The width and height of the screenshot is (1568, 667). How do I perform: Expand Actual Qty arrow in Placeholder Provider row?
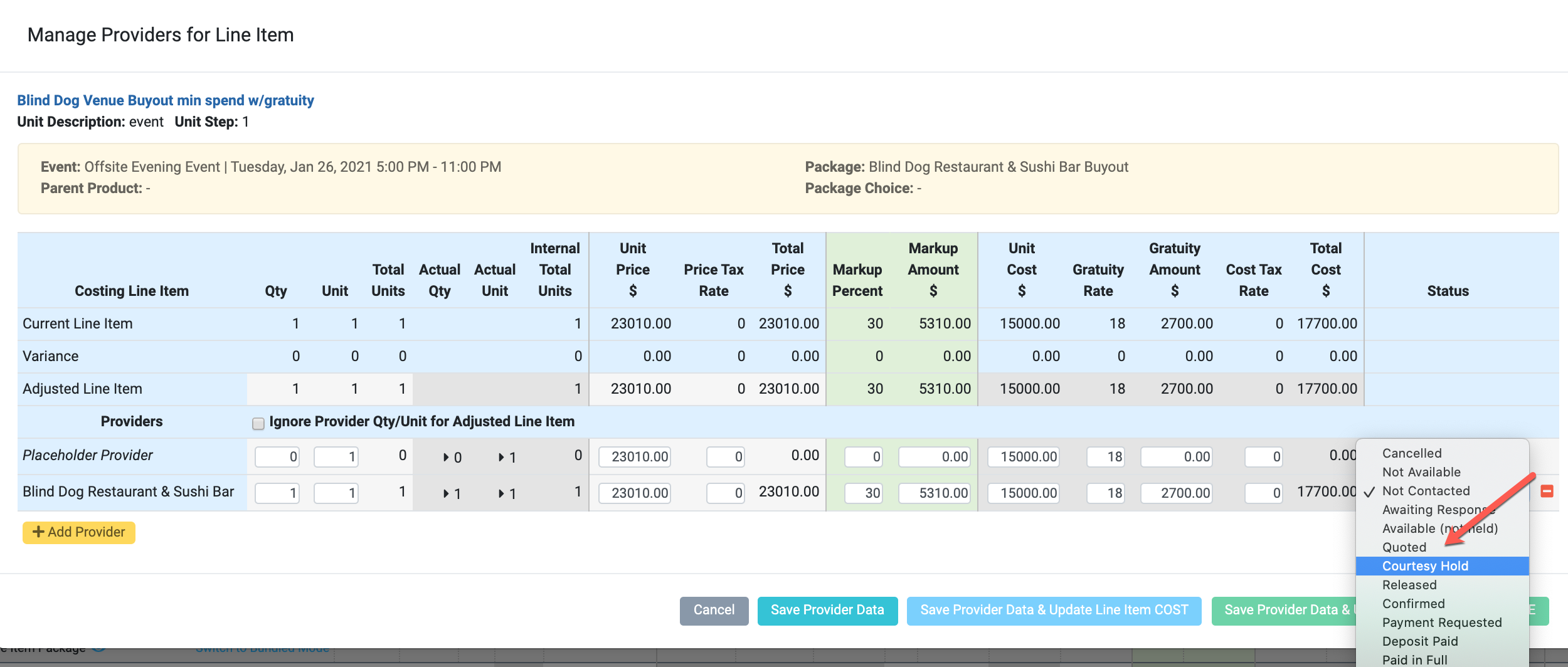pyautogui.click(x=446, y=458)
